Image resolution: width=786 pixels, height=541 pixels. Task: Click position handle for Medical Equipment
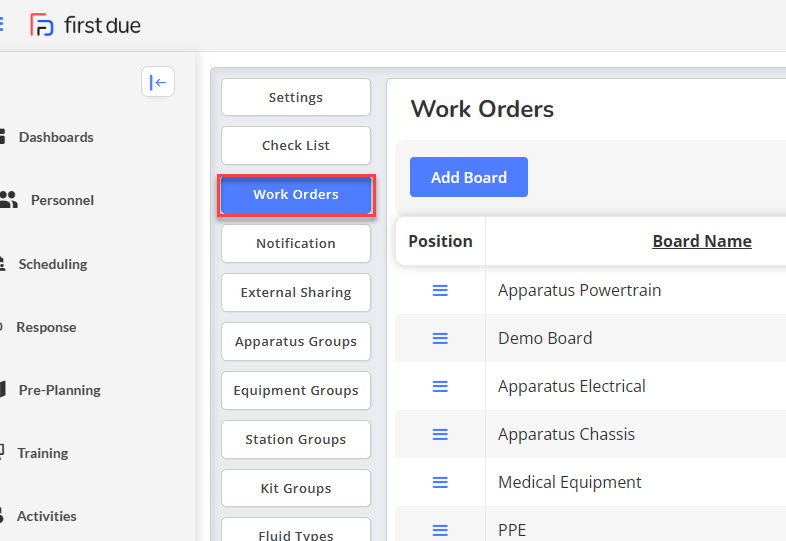point(440,482)
